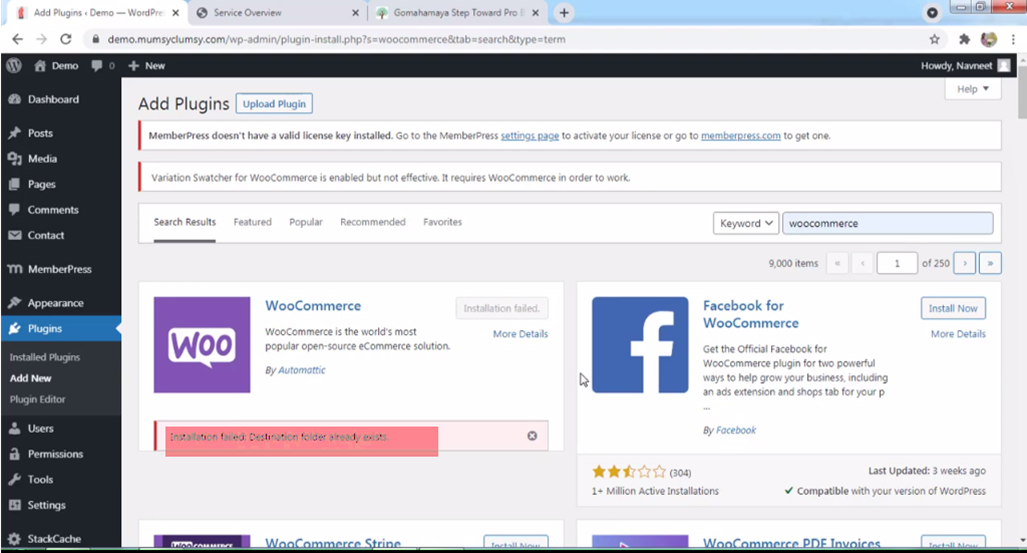
Task: Visit the Demo site home link
Action: [x=56, y=66]
